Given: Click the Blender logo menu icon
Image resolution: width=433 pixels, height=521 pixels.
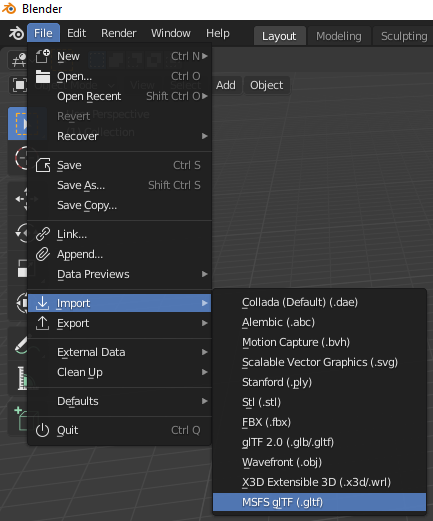Looking at the screenshot, I should pos(16,33).
